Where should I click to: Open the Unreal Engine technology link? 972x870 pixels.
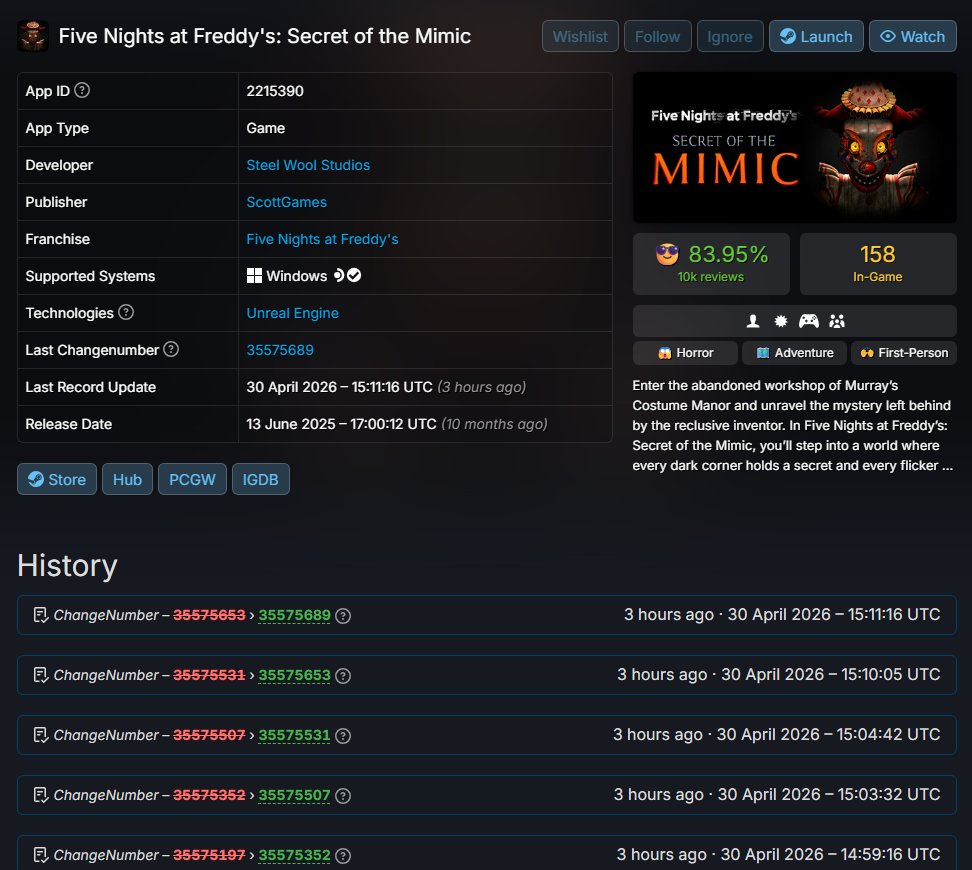(293, 313)
